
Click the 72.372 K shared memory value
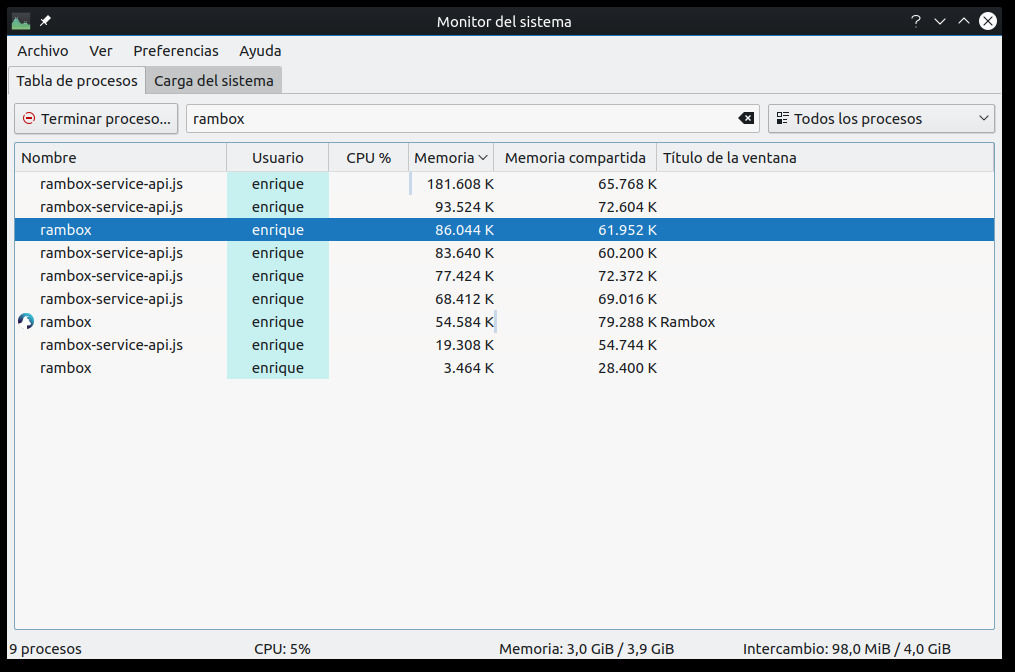point(627,276)
